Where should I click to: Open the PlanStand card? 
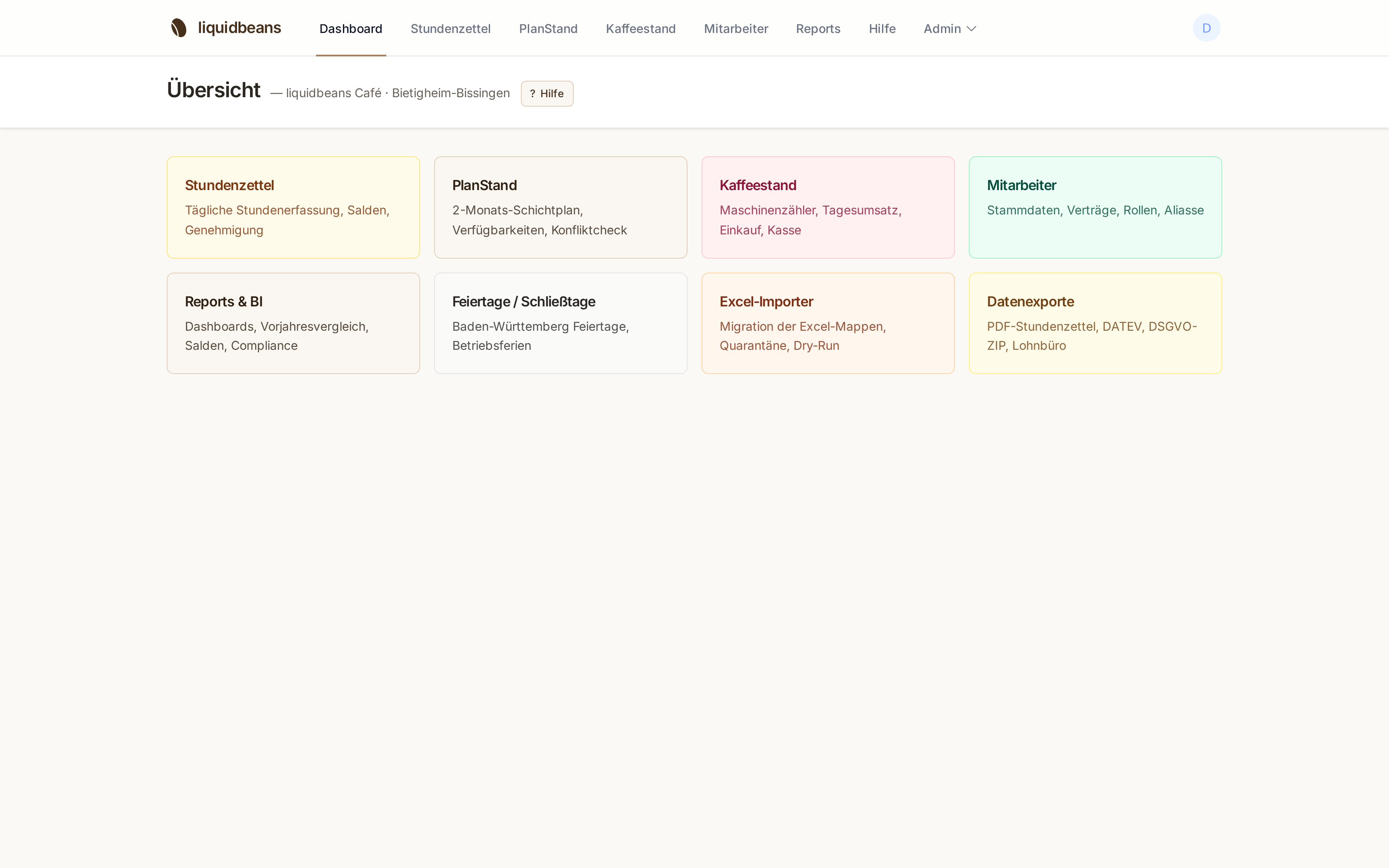[561, 207]
